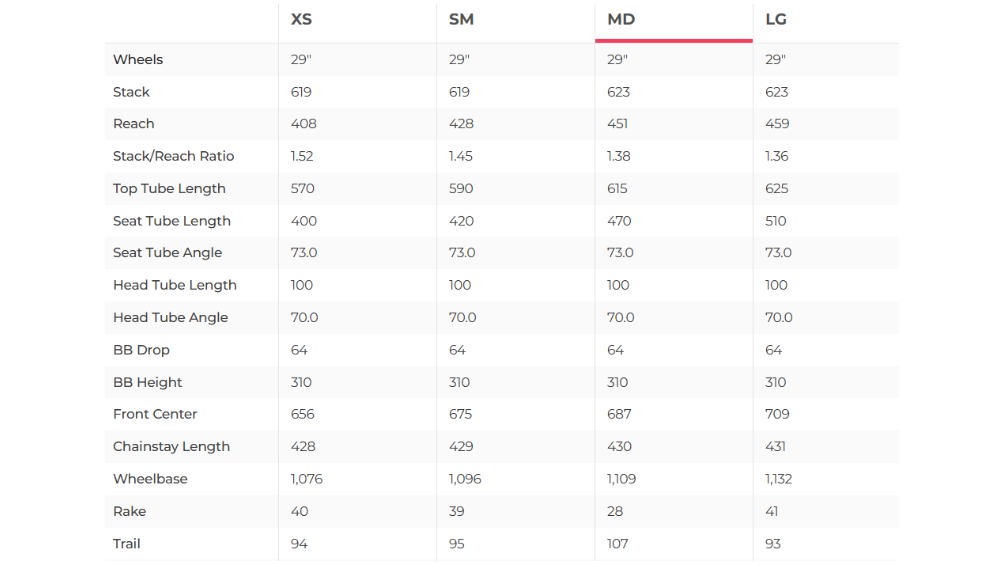Click the Stack row label
1004x565 pixels.
click(131, 92)
